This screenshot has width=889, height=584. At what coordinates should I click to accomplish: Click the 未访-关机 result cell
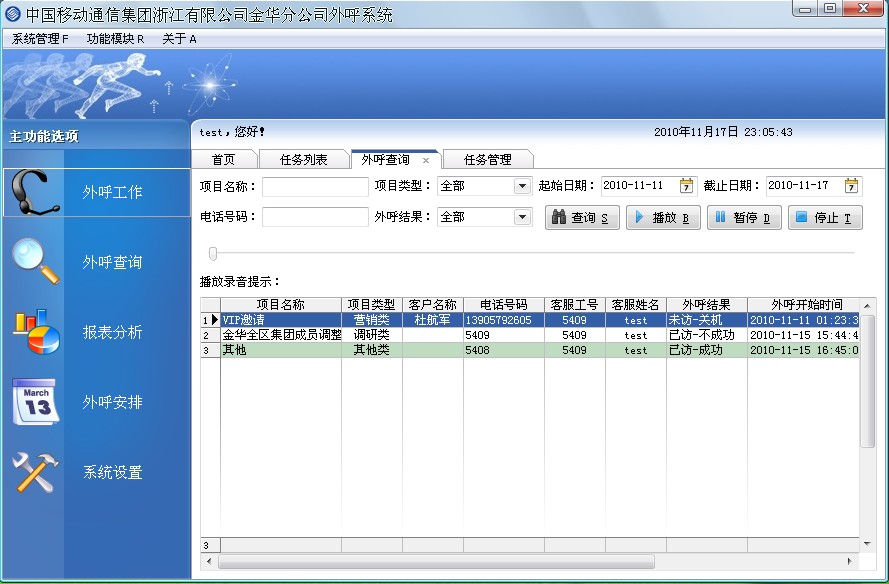tap(706, 320)
